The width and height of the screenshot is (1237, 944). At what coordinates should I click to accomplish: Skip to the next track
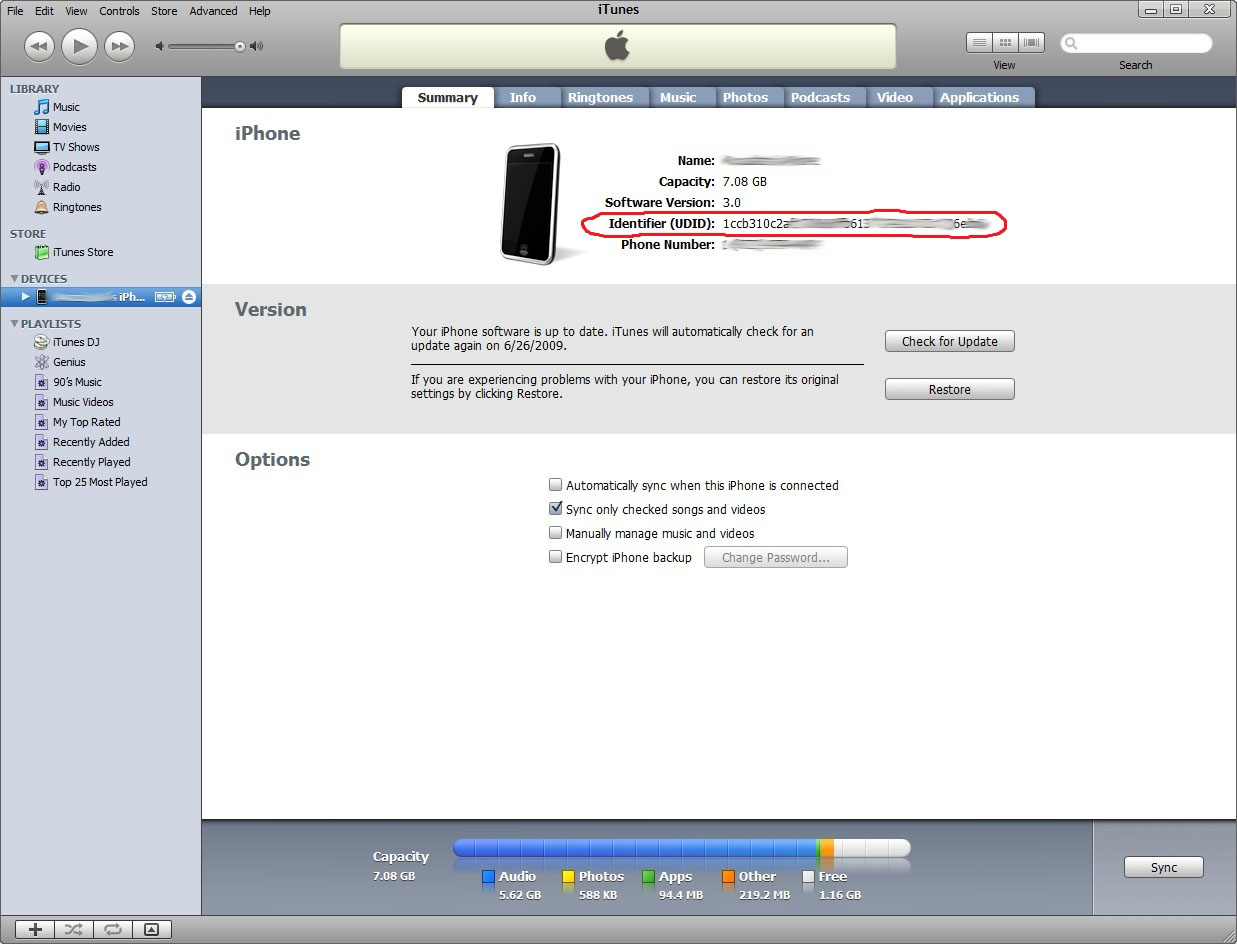[x=119, y=46]
